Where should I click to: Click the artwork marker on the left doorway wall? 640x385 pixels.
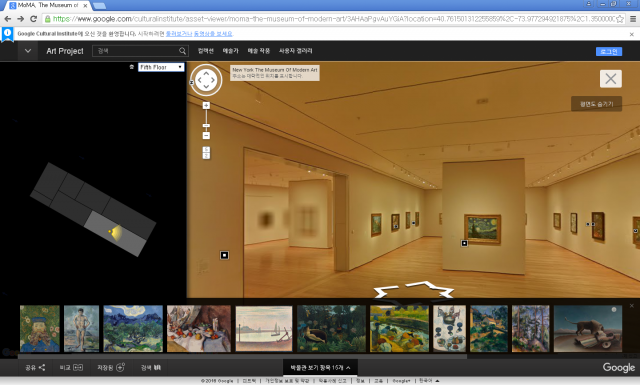(224, 255)
